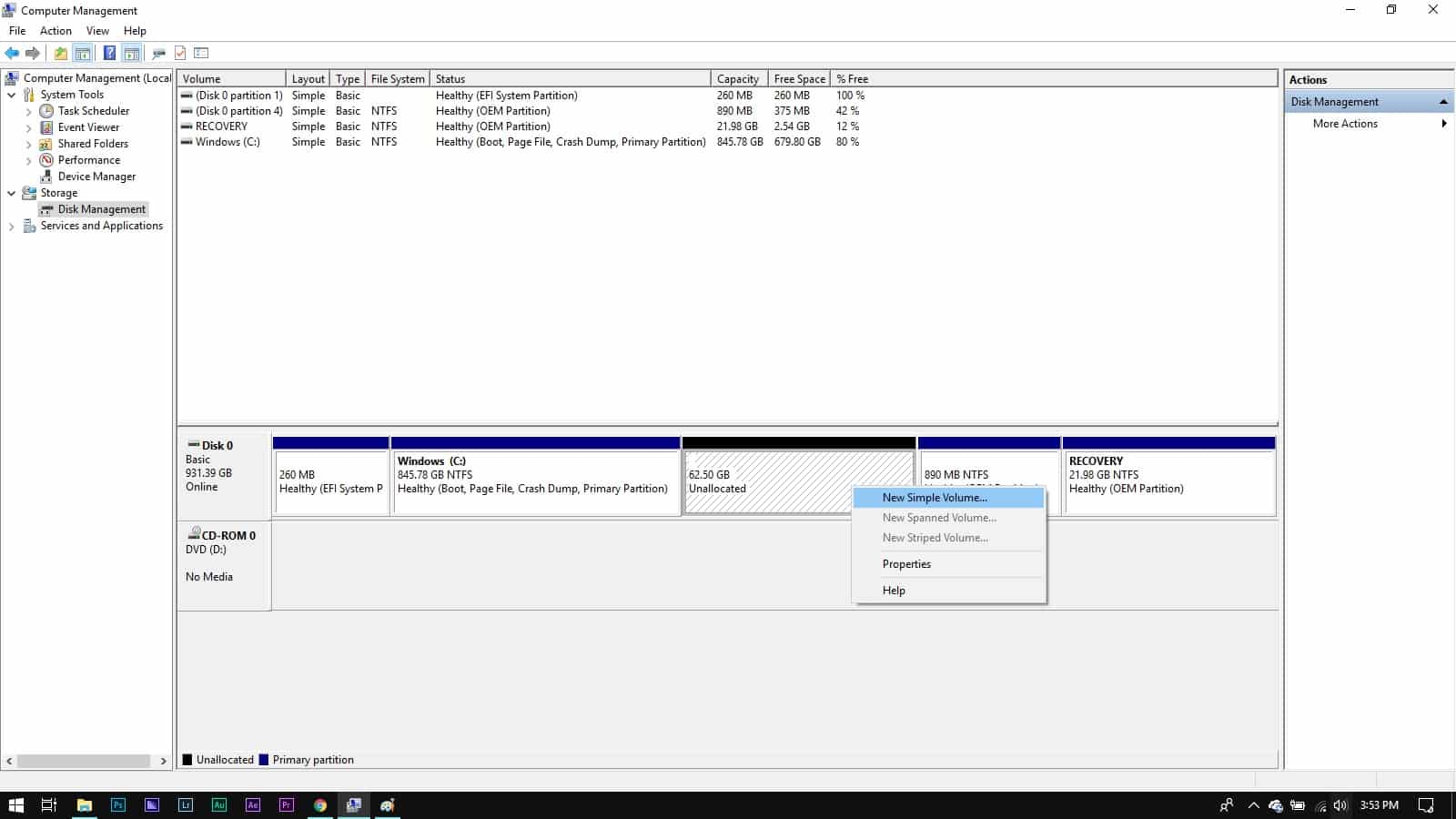Choose New Simple Volume from the context menu

point(934,498)
